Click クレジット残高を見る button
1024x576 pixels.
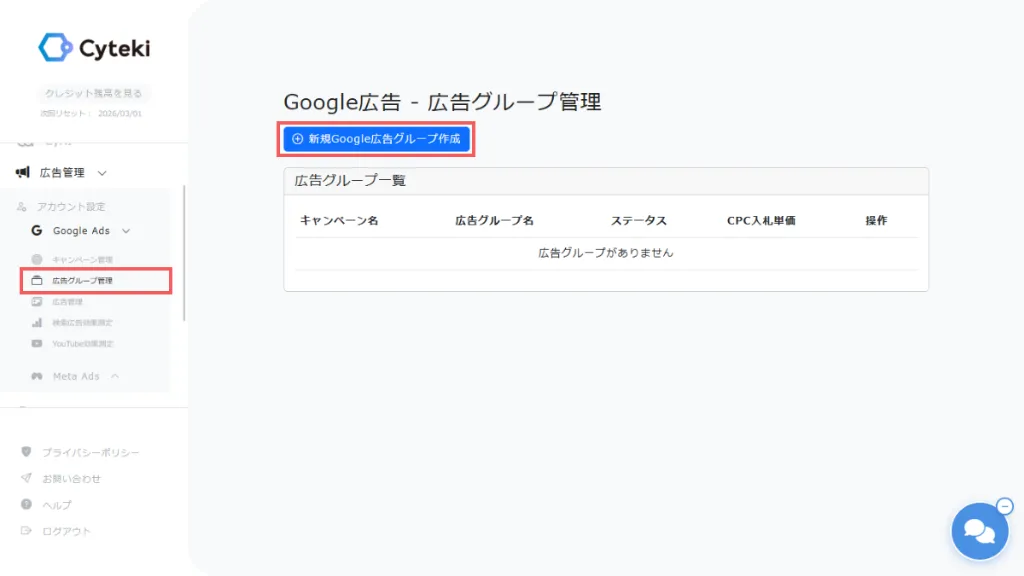pos(94,94)
